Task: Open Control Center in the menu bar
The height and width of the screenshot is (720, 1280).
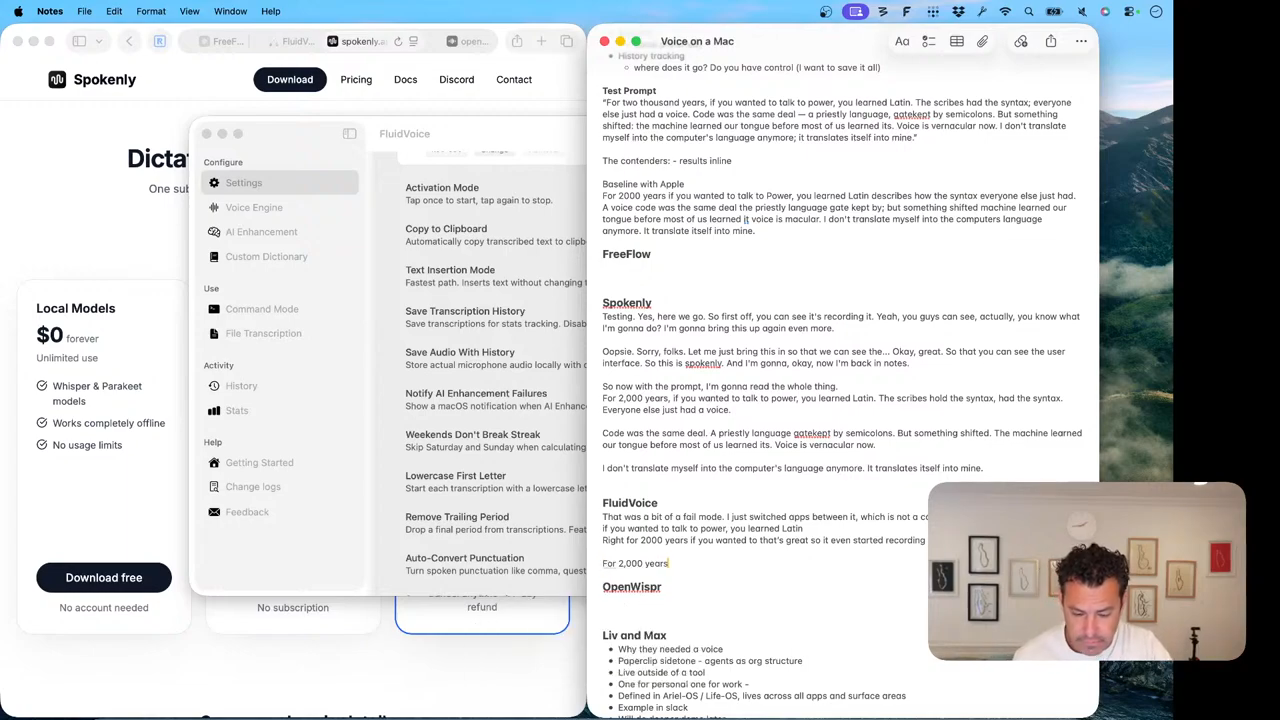Action: (x=1131, y=11)
